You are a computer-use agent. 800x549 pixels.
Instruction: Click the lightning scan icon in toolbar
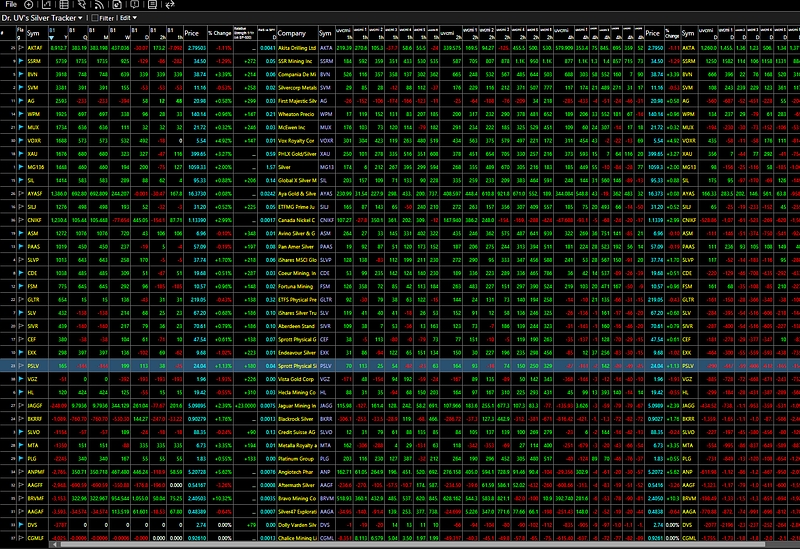click(82, 5)
